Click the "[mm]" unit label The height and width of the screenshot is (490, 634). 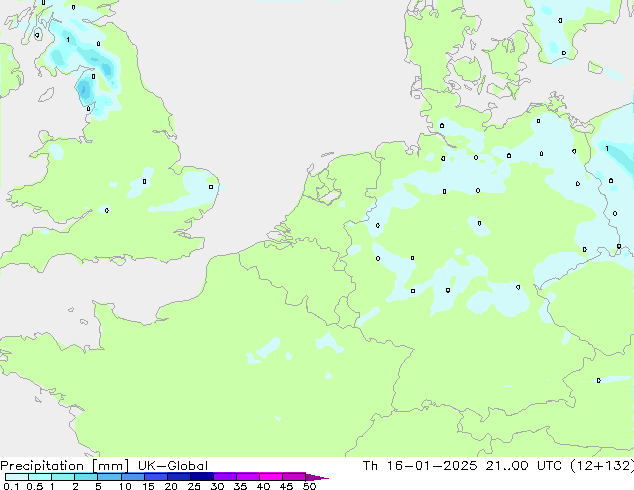coord(110,466)
